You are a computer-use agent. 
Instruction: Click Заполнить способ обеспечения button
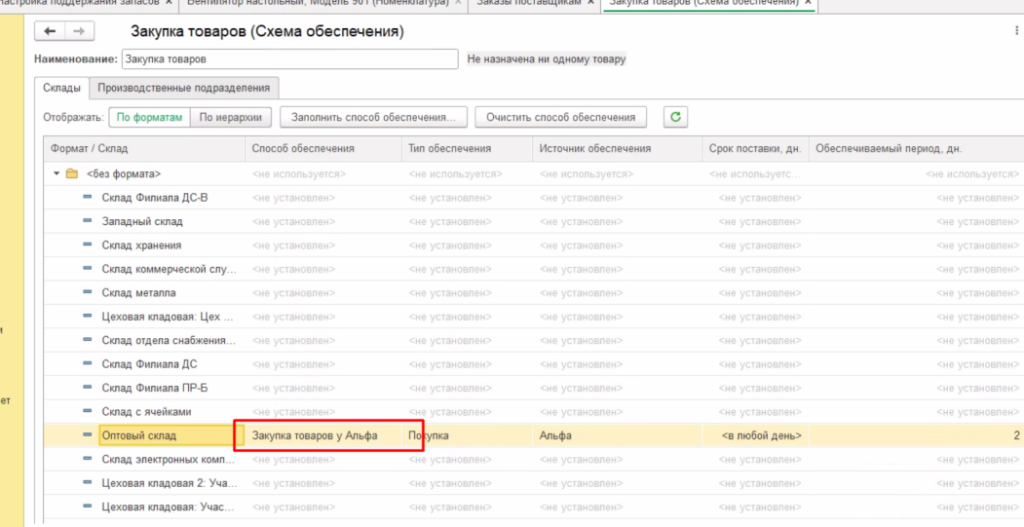373,117
